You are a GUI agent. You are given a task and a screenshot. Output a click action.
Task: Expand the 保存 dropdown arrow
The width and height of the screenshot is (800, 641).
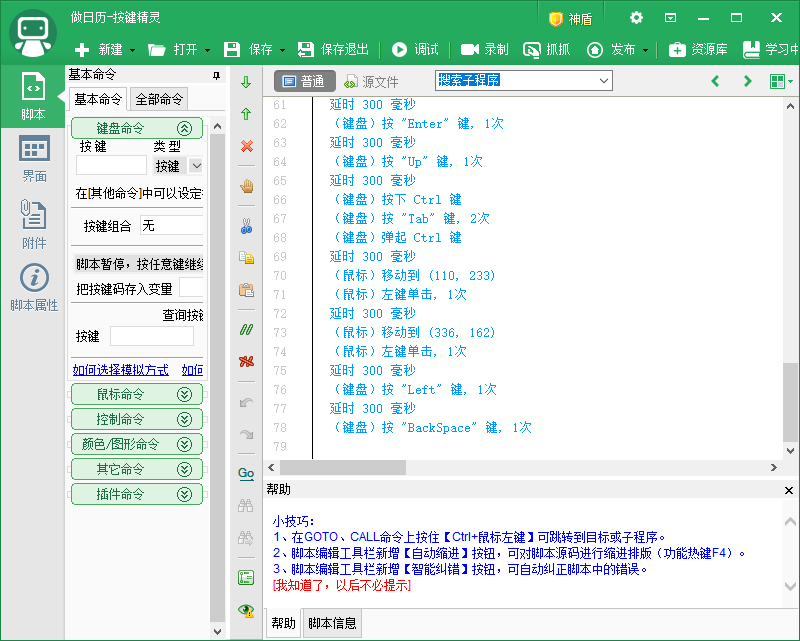tap(283, 50)
